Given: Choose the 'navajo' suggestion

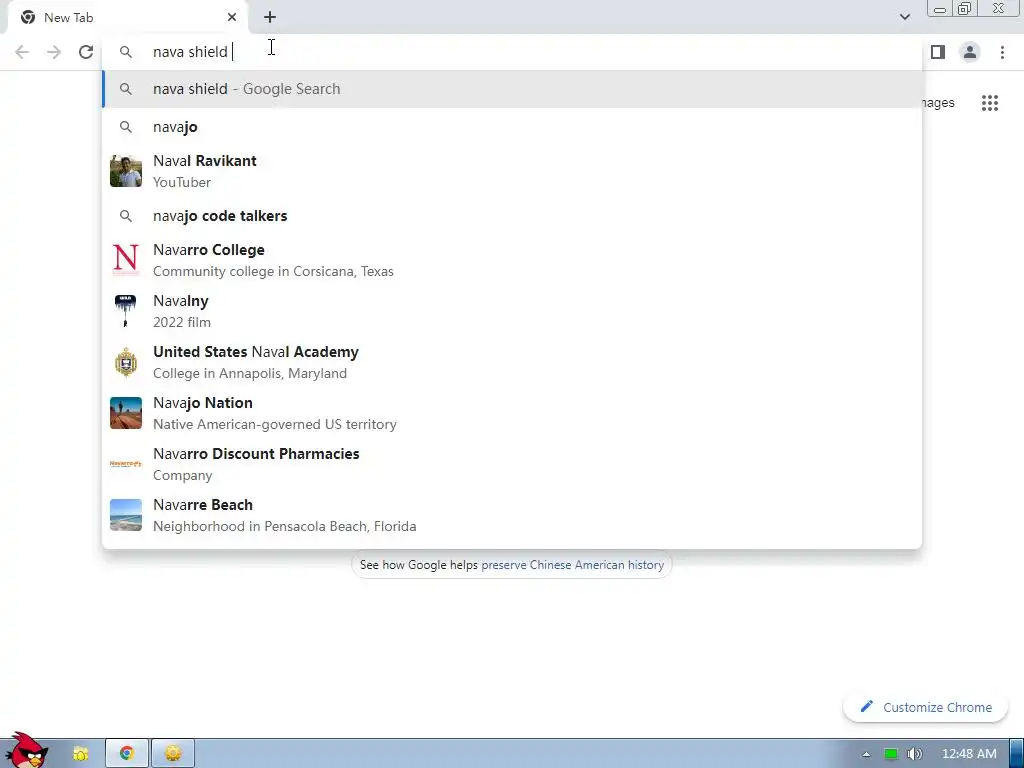Looking at the screenshot, I should [512, 127].
